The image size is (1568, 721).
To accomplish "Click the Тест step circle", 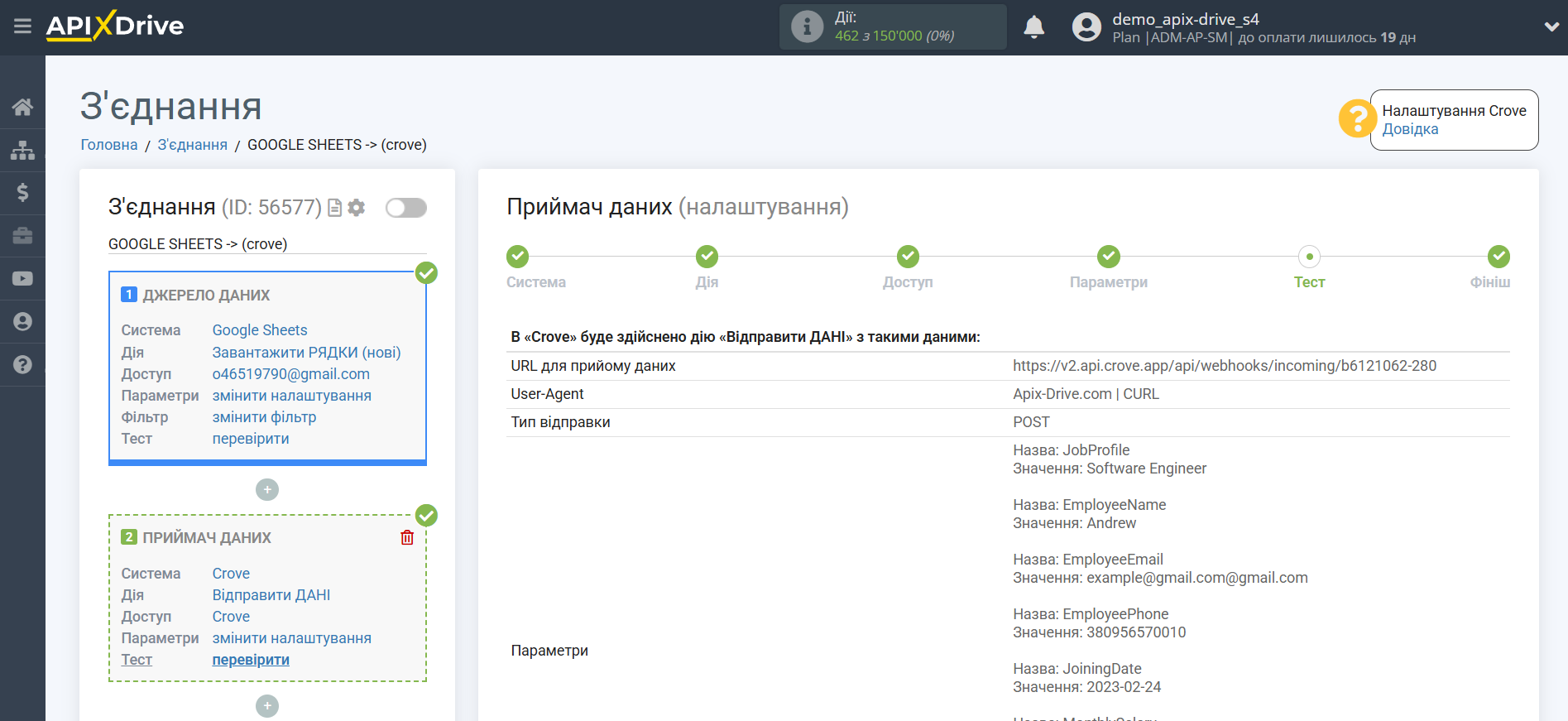I will [1309, 257].
